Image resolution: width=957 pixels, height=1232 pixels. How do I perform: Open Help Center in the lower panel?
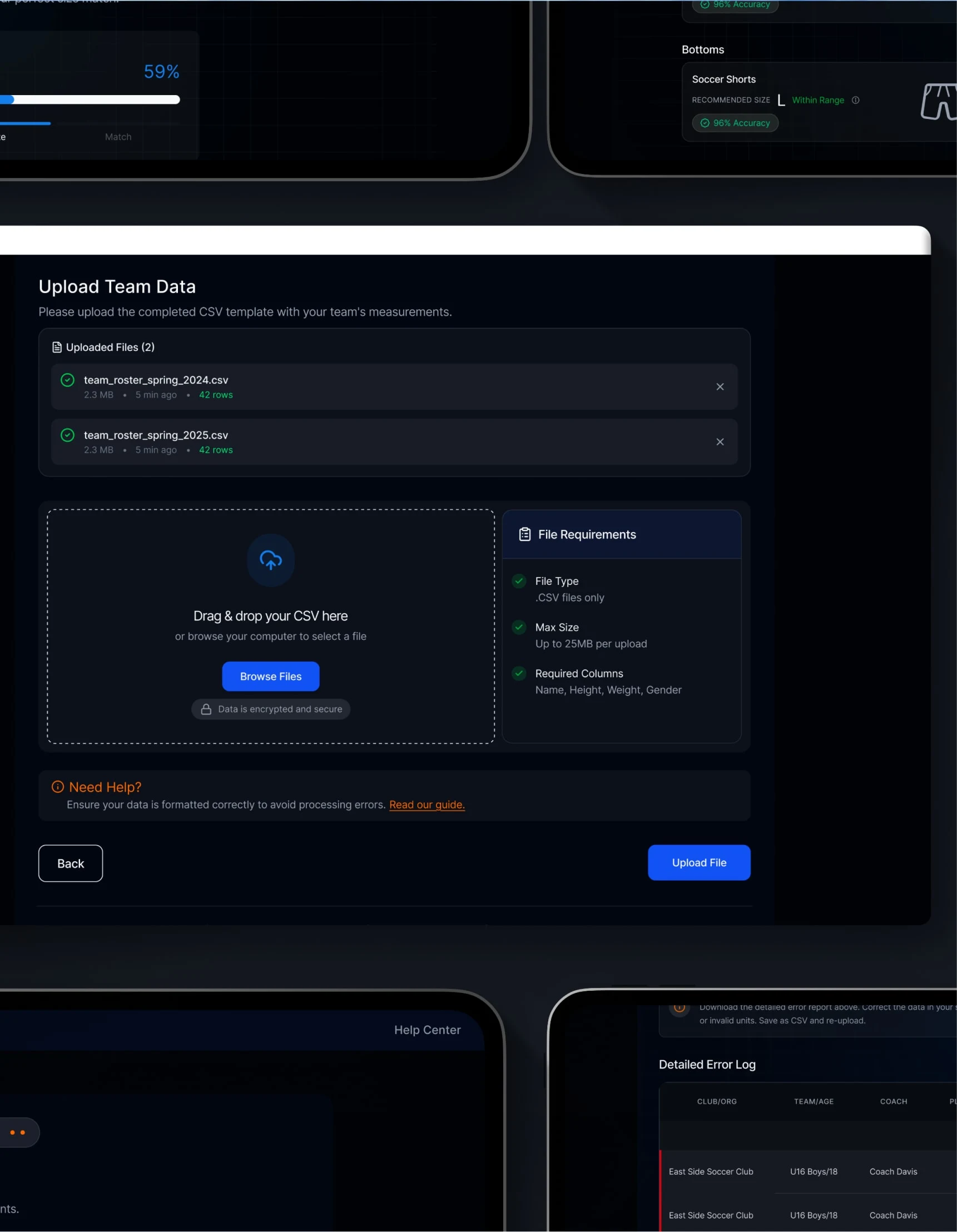[x=427, y=1030]
